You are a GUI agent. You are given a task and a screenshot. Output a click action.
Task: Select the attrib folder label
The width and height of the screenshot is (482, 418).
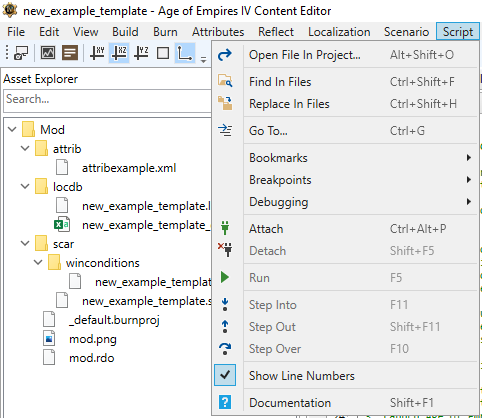[x=67, y=149]
